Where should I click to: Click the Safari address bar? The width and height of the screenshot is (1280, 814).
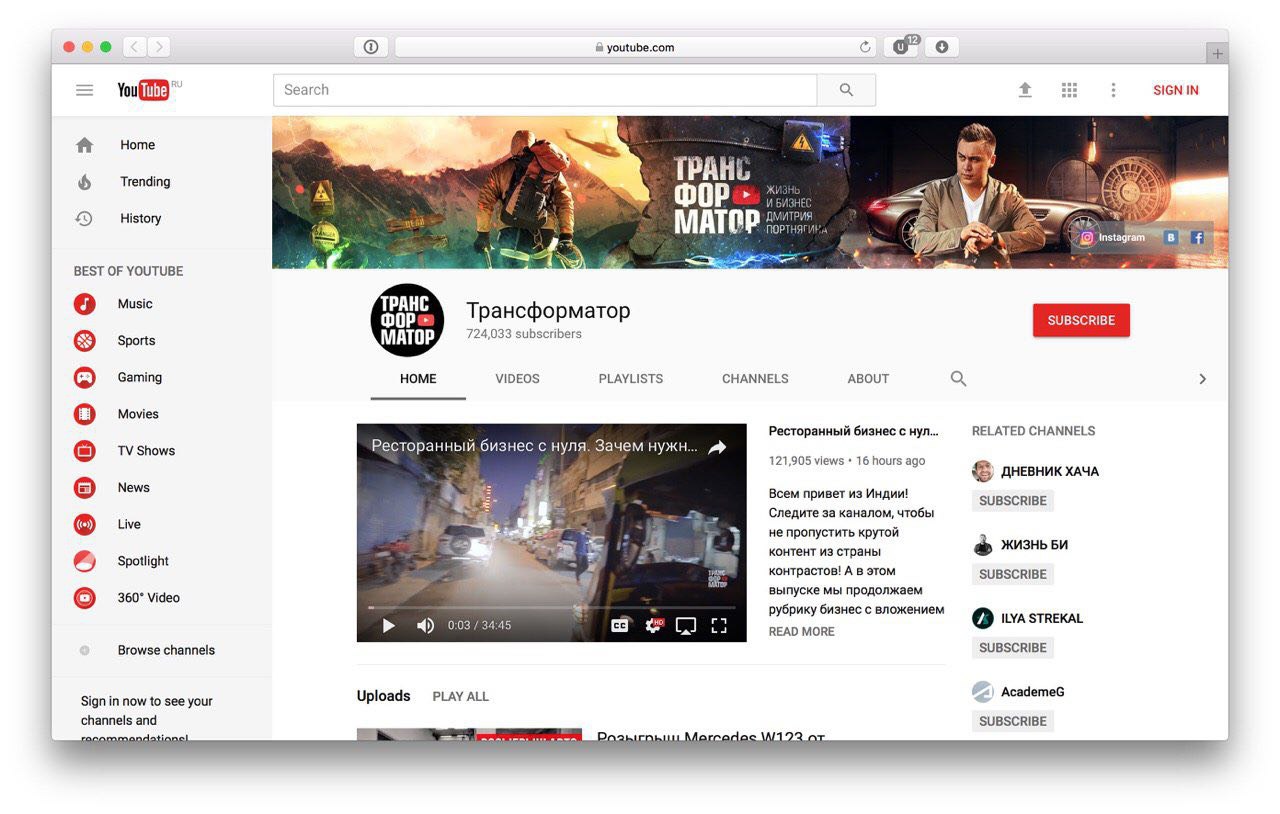coord(635,47)
